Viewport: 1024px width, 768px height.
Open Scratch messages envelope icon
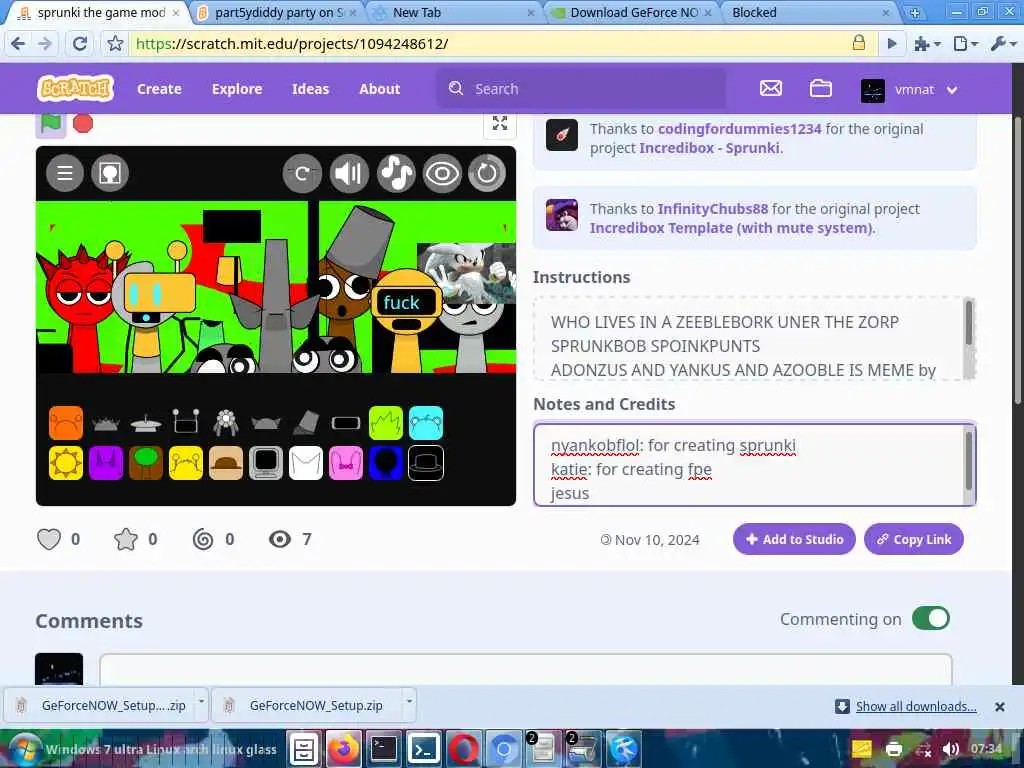[771, 88]
